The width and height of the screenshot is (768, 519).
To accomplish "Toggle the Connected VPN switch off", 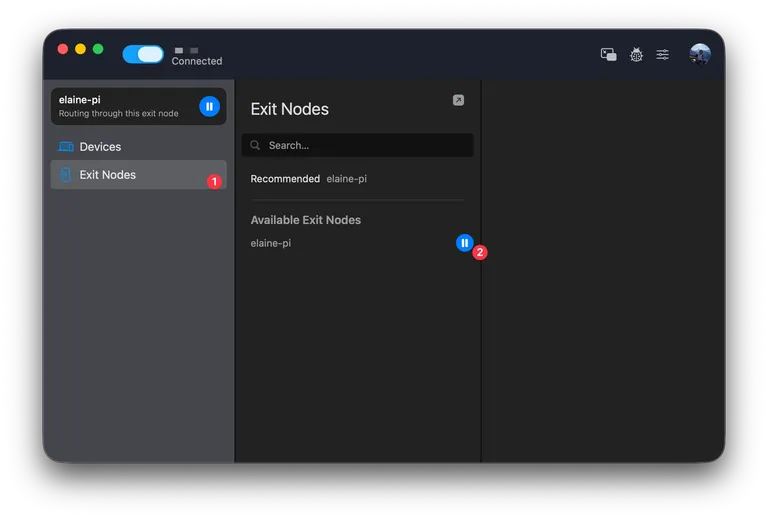I will 143,54.
